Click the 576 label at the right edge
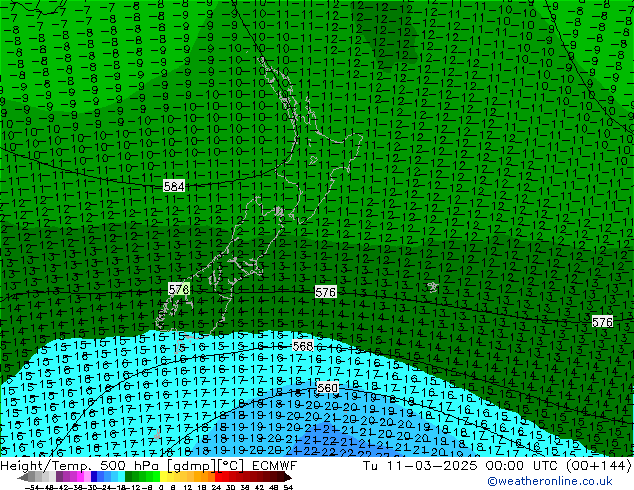Viewport: 634px width, 490px height. point(602,322)
